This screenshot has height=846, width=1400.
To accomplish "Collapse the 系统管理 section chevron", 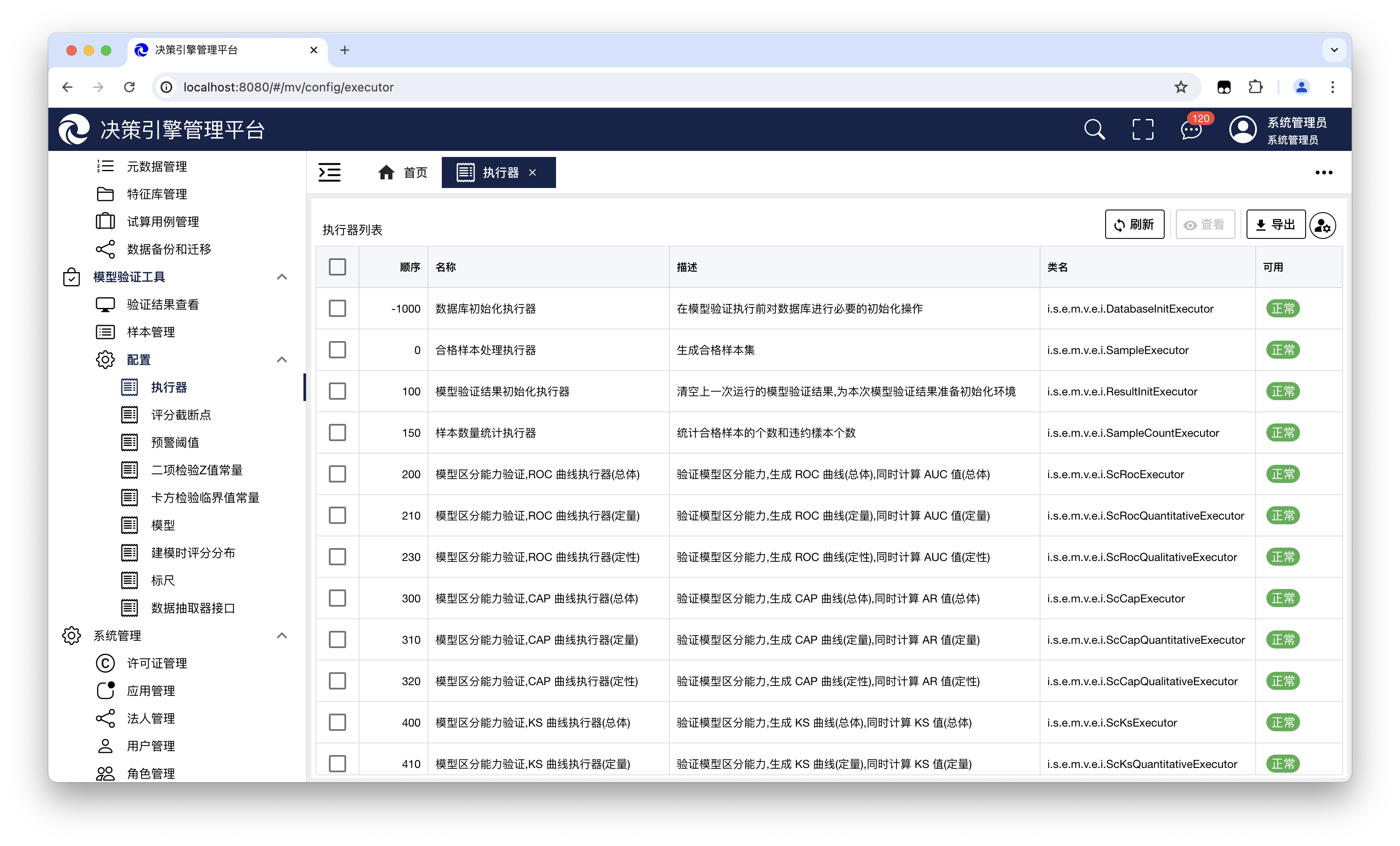I will pyautogui.click(x=282, y=636).
